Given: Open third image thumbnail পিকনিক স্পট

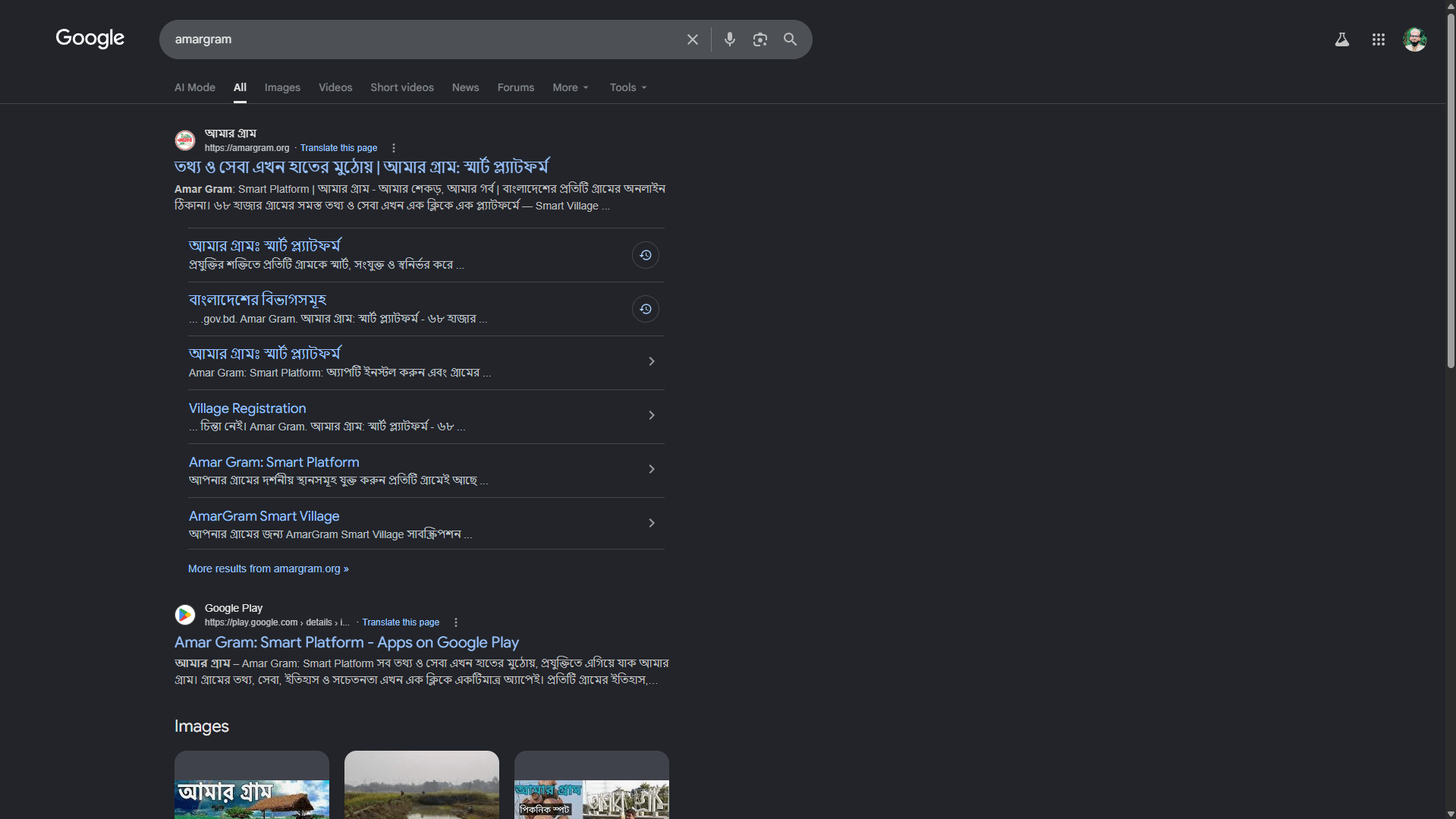Looking at the screenshot, I should pos(592,785).
